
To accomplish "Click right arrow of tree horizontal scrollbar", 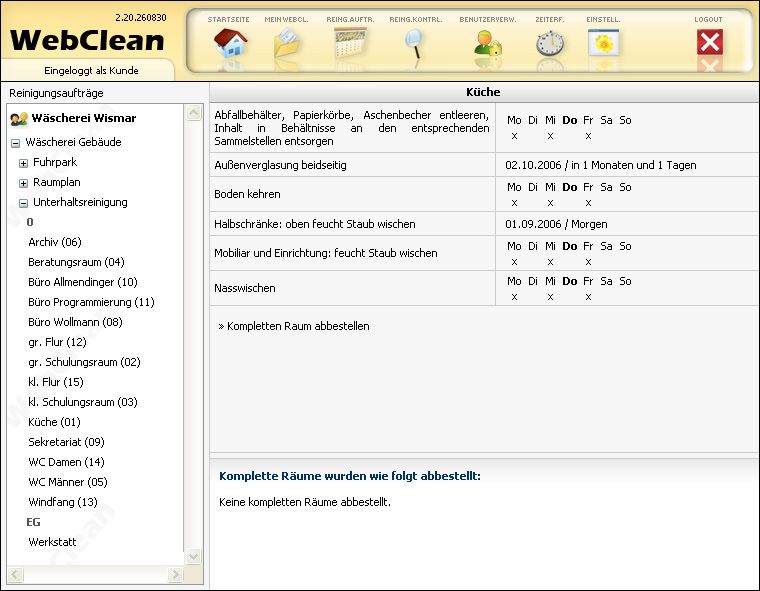I will (175, 575).
